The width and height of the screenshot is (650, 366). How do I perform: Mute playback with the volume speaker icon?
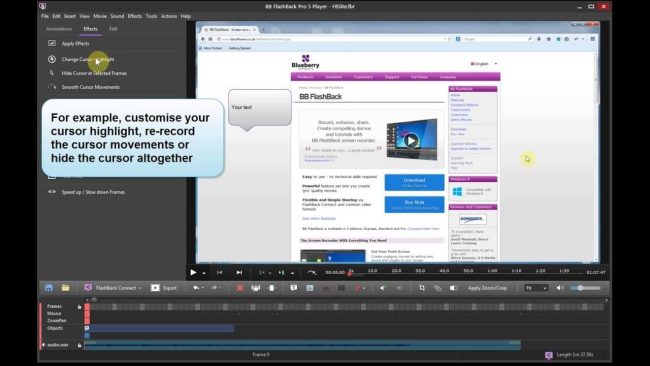(560, 288)
